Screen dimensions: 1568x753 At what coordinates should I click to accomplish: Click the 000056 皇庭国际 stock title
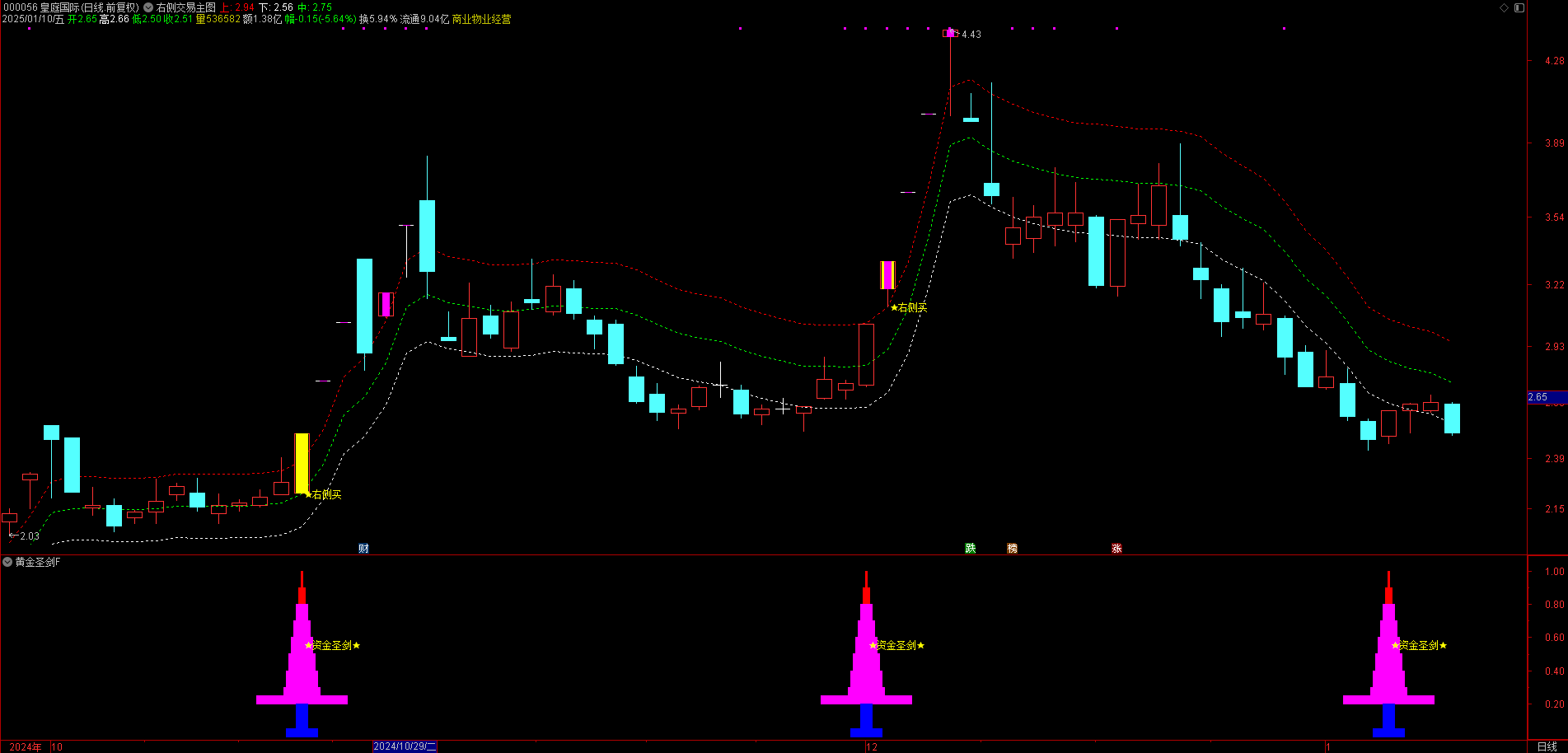[x=71, y=7]
